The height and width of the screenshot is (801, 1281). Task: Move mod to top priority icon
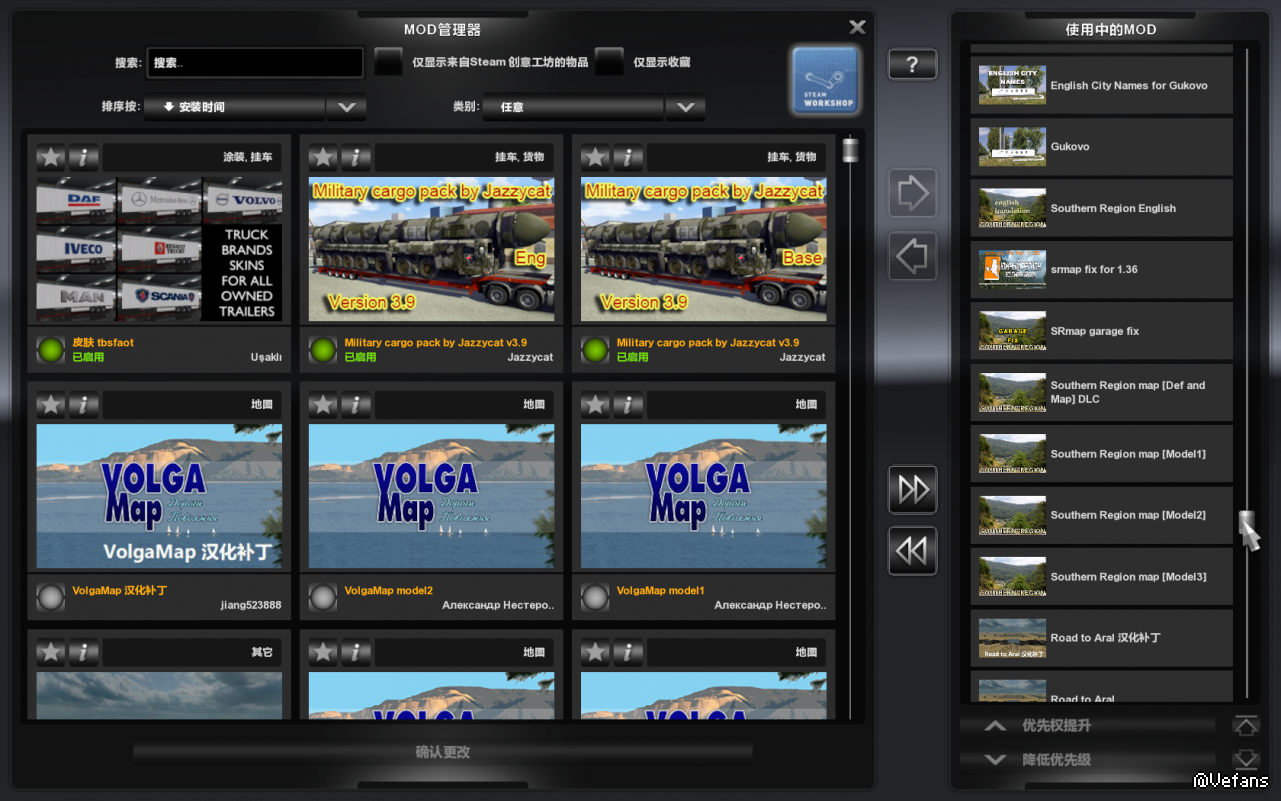(x=1245, y=726)
